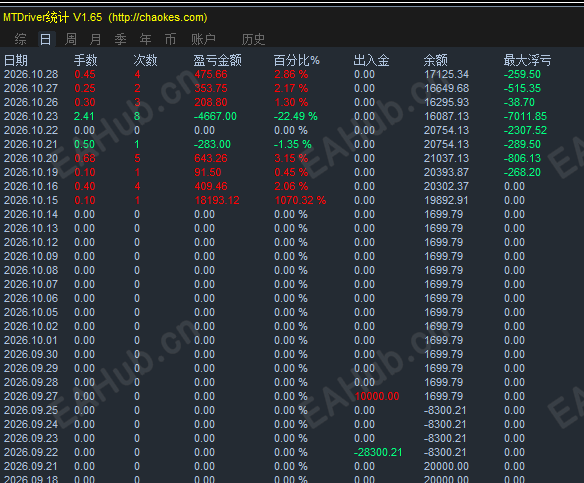The width and height of the screenshot is (584, 483).
Task: Select the 2026.10.28 date row
Action: (x=292, y=74)
